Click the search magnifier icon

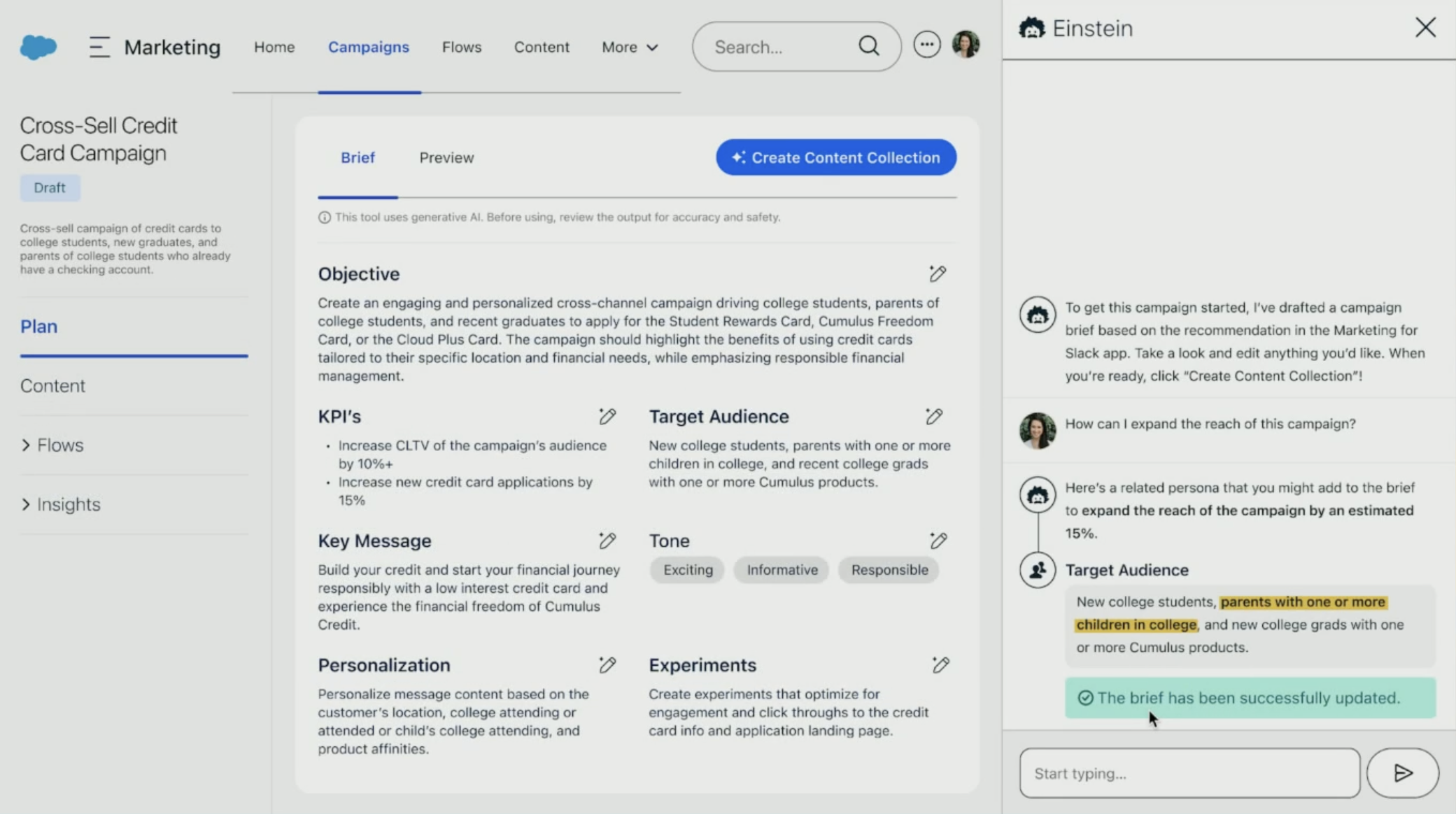tap(869, 46)
